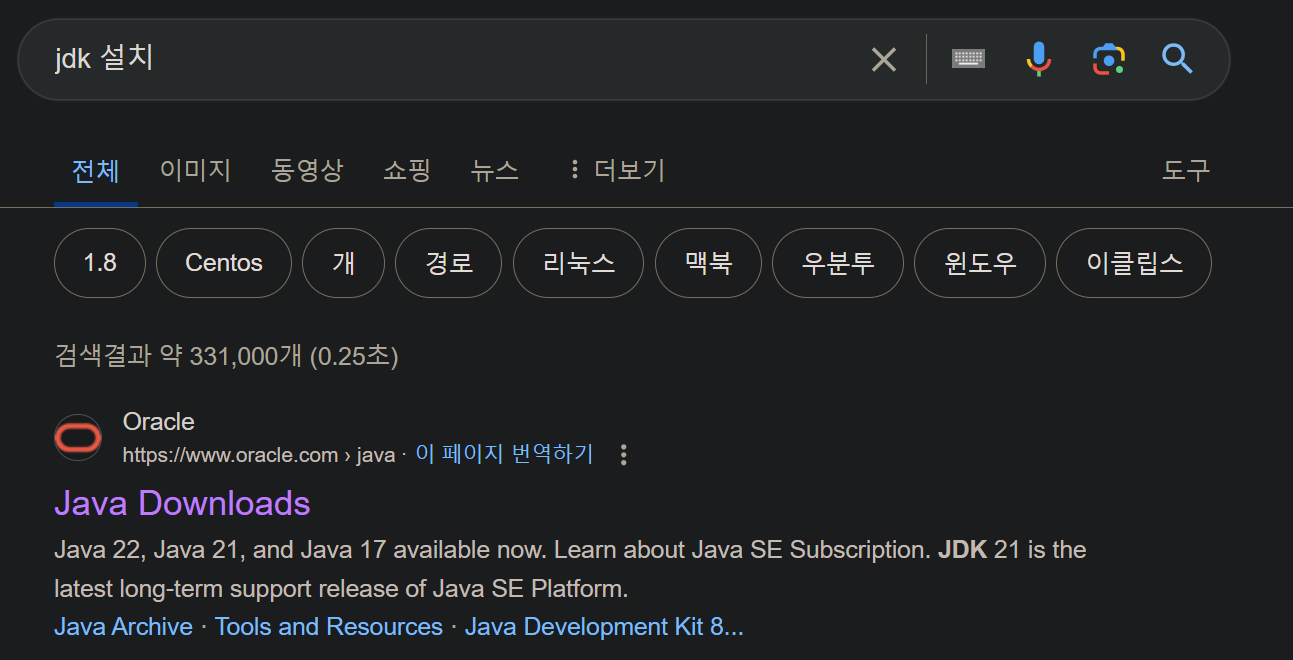Switch to the 이미지 tab
Image resolution: width=1293 pixels, height=660 pixels.
coord(195,170)
